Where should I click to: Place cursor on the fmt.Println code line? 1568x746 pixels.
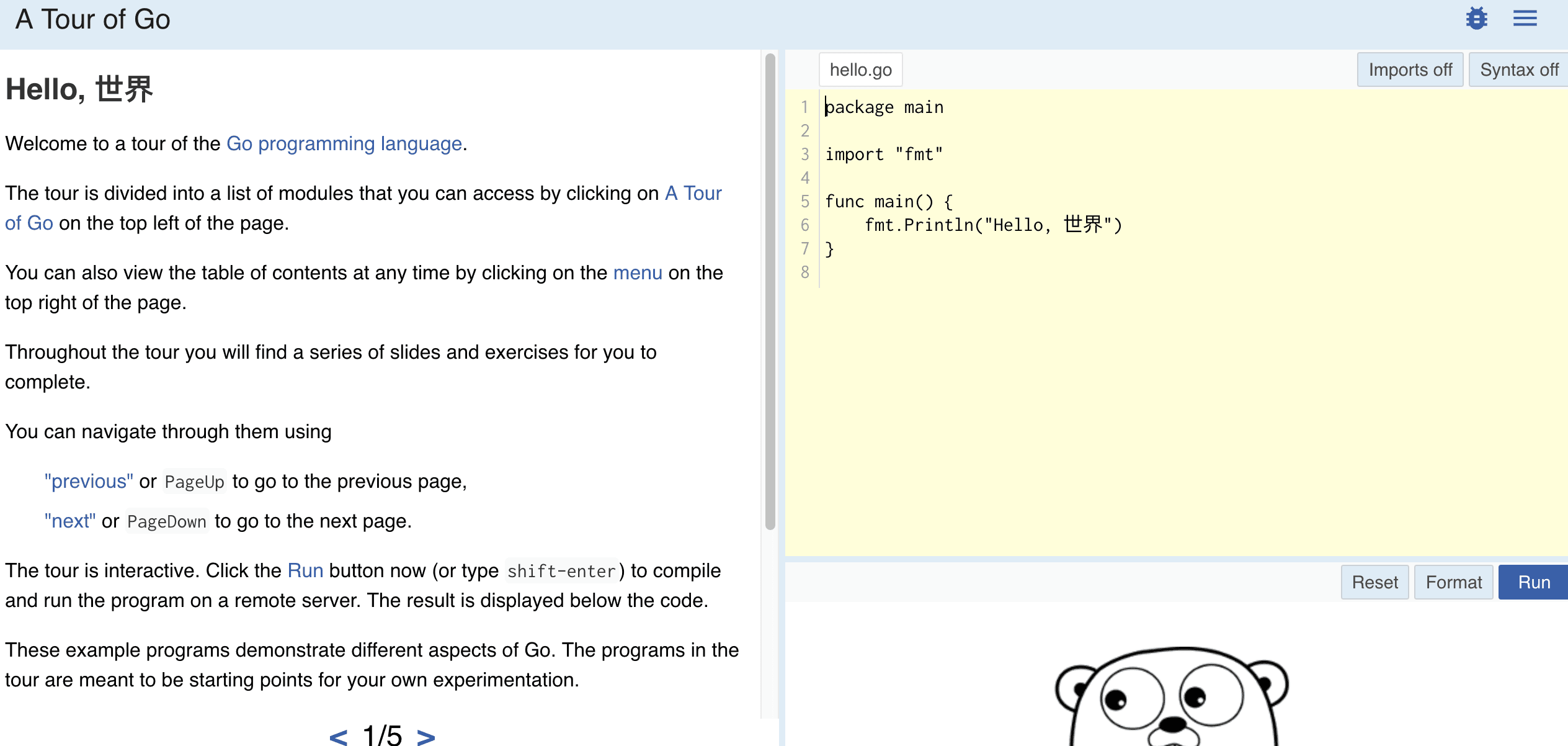(x=992, y=225)
